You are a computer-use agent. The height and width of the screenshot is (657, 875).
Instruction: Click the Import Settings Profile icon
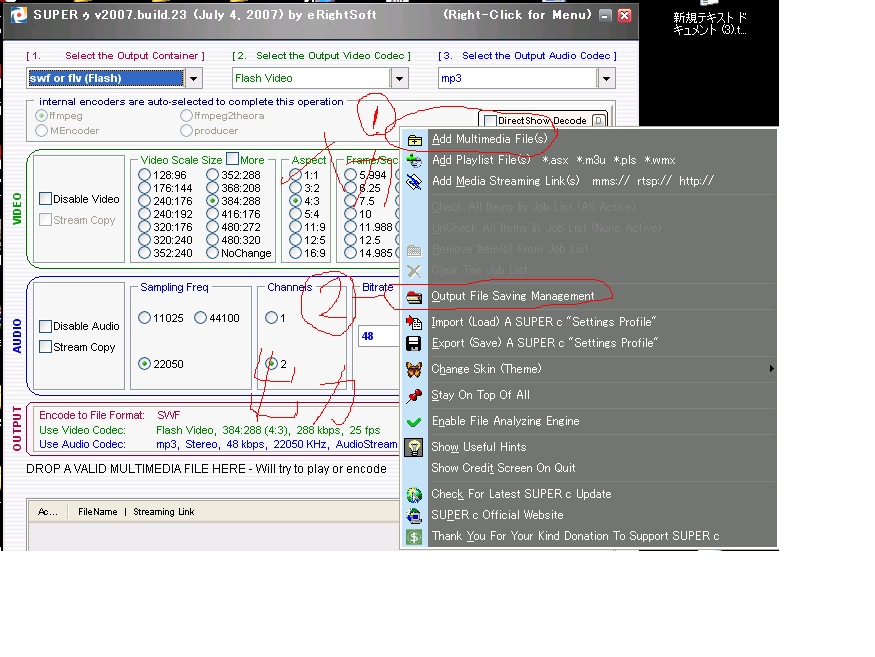[414, 323]
